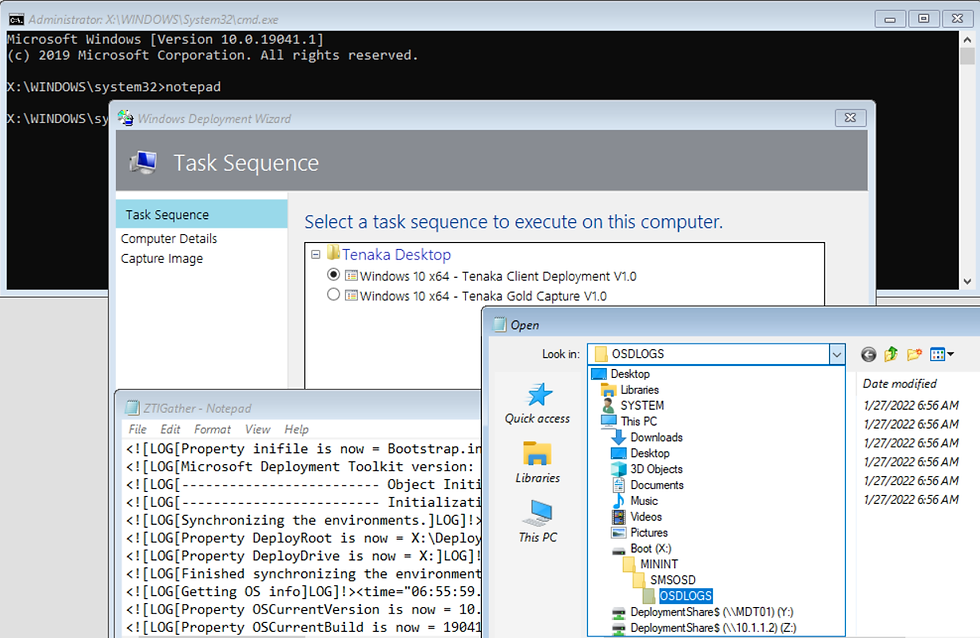The height and width of the screenshot is (638, 980).
Task: Click Quick access star icon
Action: pyautogui.click(x=539, y=394)
